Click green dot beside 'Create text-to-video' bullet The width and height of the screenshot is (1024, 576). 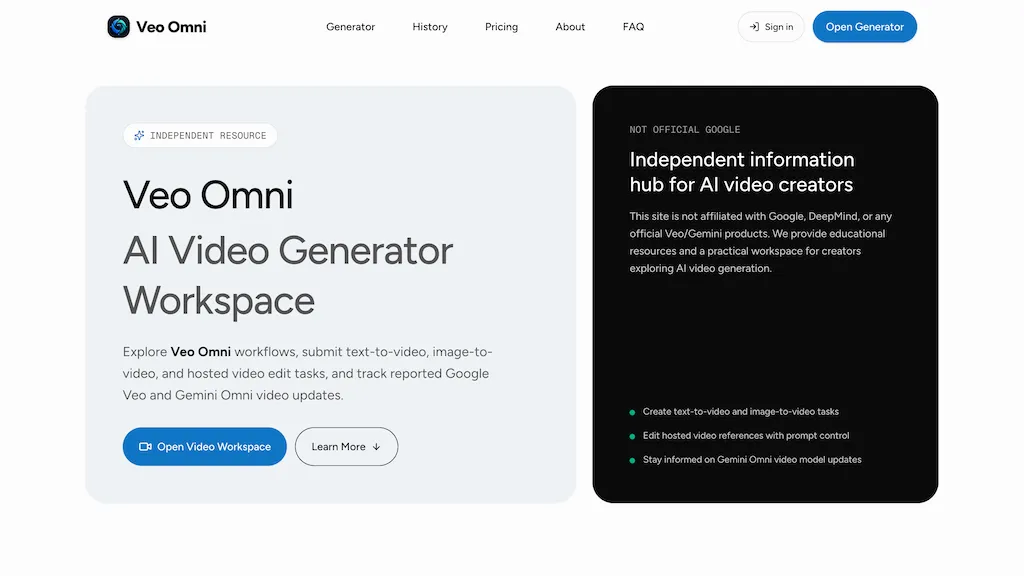632,413
